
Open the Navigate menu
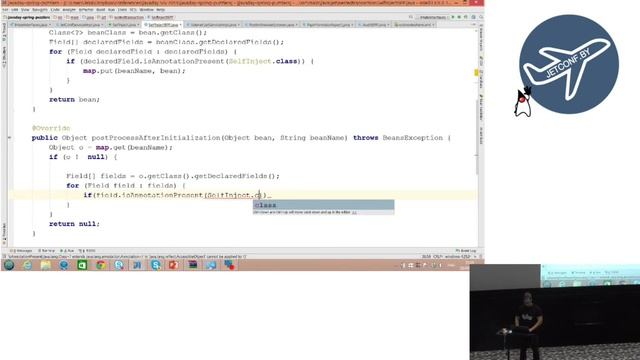[40, 9]
